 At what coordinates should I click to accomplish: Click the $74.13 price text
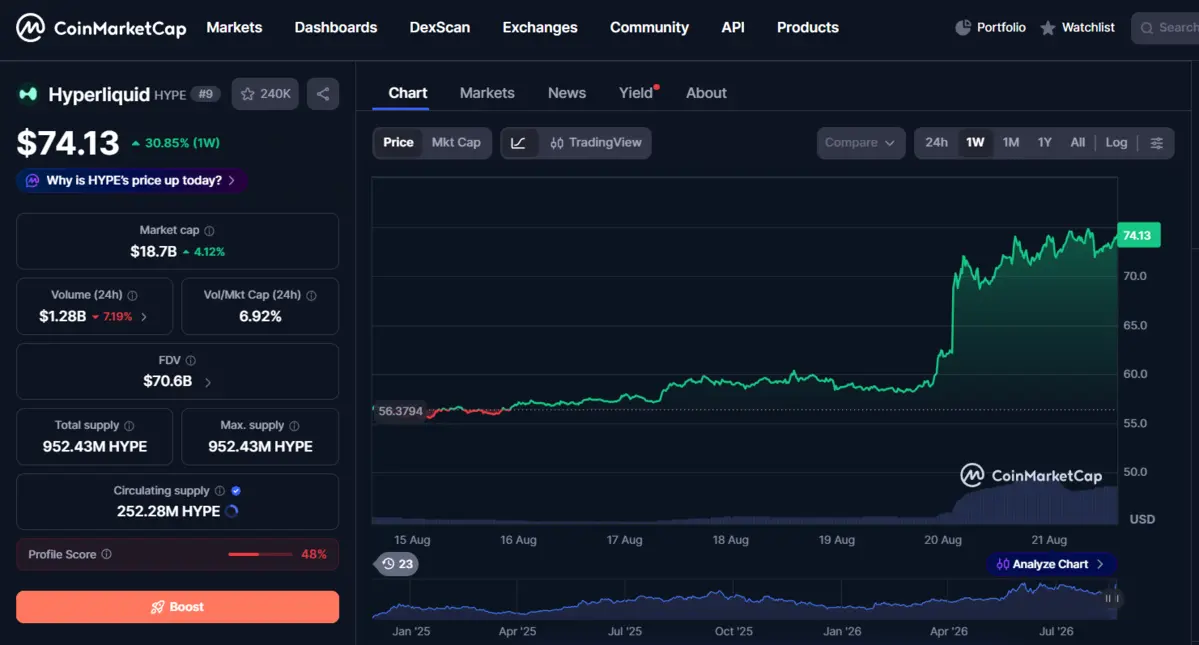(x=68, y=143)
